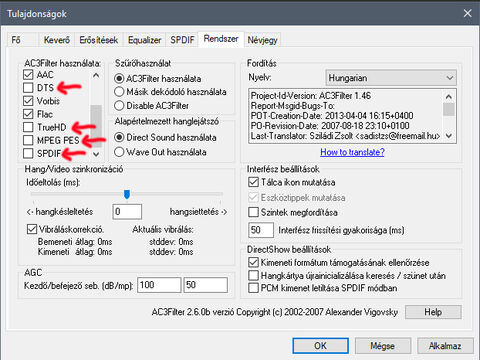Click the format list scrollbar thumb

pyautogui.click(x=96, y=126)
